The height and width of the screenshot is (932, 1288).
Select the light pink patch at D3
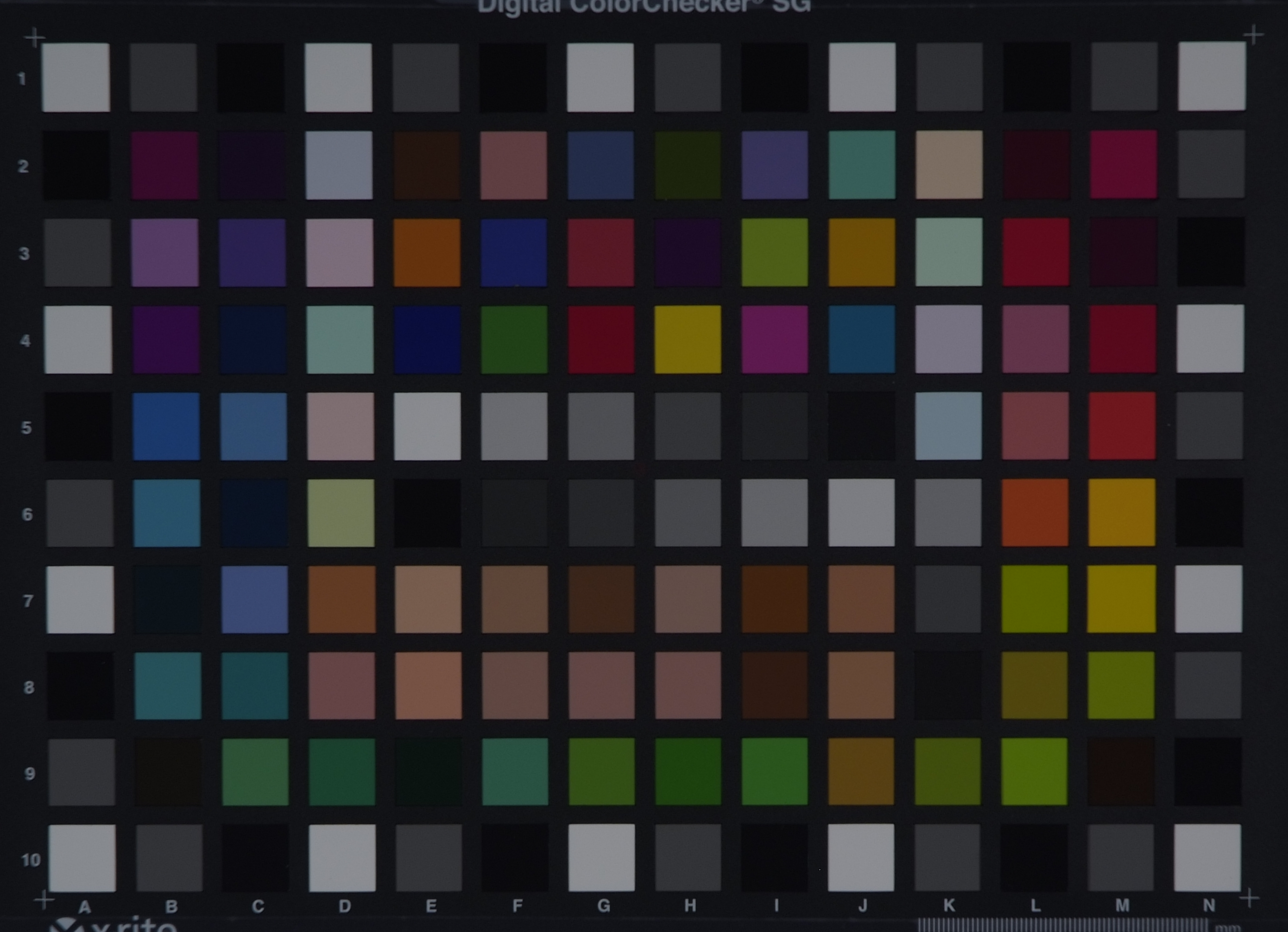pyautogui.click(x=340, y=253)
